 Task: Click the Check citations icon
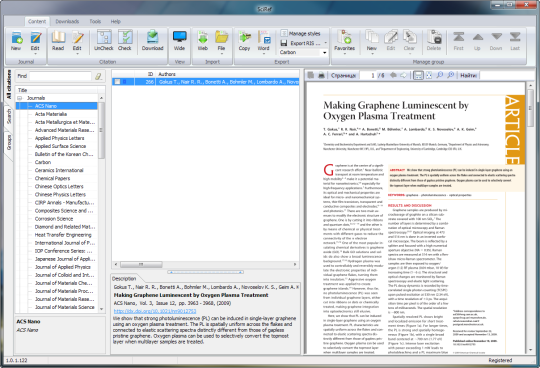click(x=125, y=41)
